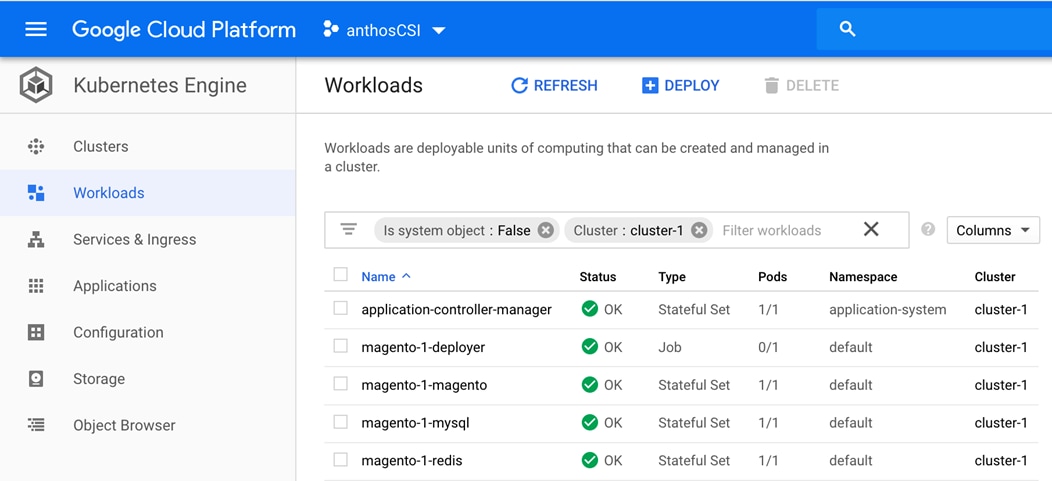Click the Status column header
The height and width of the screenshot is (481, 1052).
tap(597, 276)
